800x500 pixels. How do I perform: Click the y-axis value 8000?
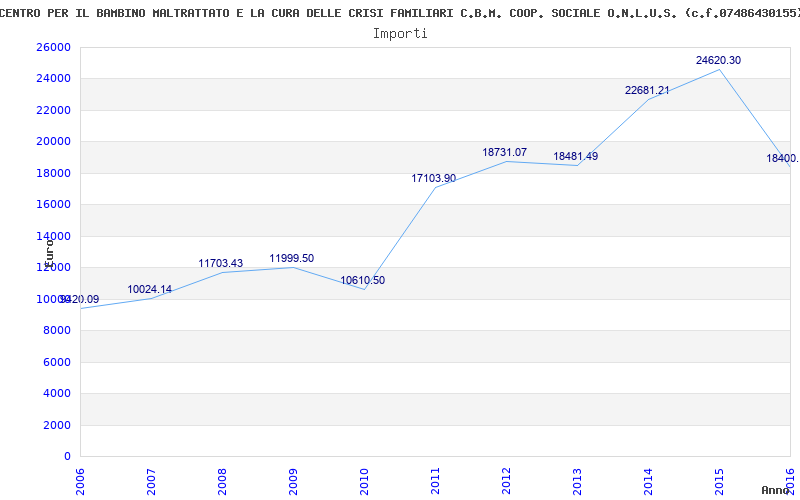(x=57, y=330)
